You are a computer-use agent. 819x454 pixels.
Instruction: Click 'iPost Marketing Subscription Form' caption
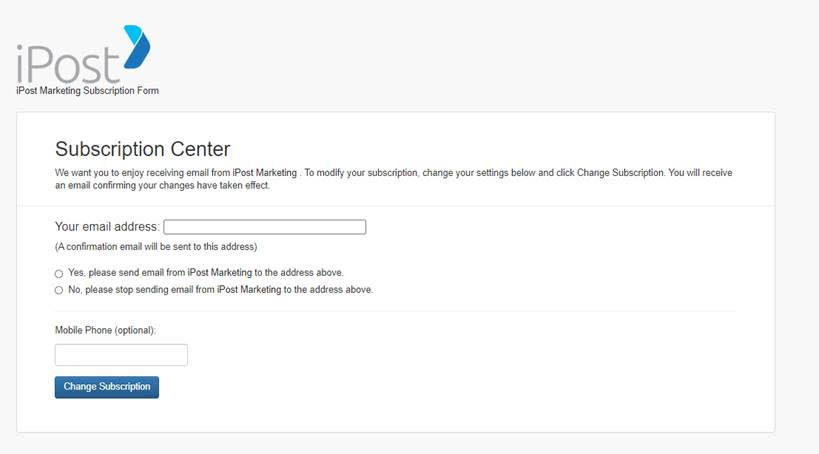87,90
